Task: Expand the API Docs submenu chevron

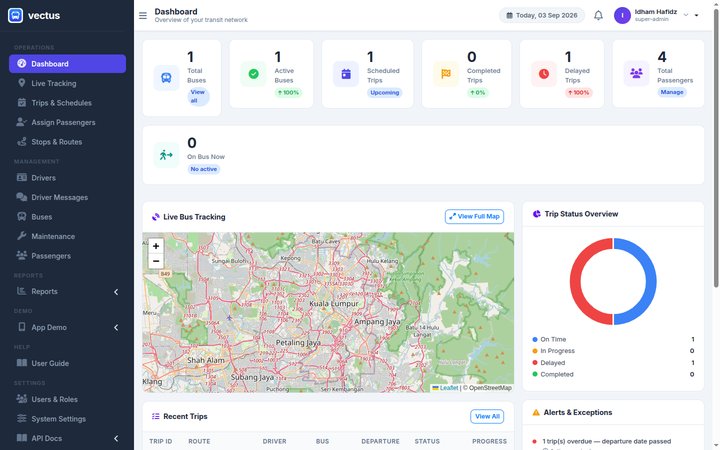Action: [x=116, y=439]
